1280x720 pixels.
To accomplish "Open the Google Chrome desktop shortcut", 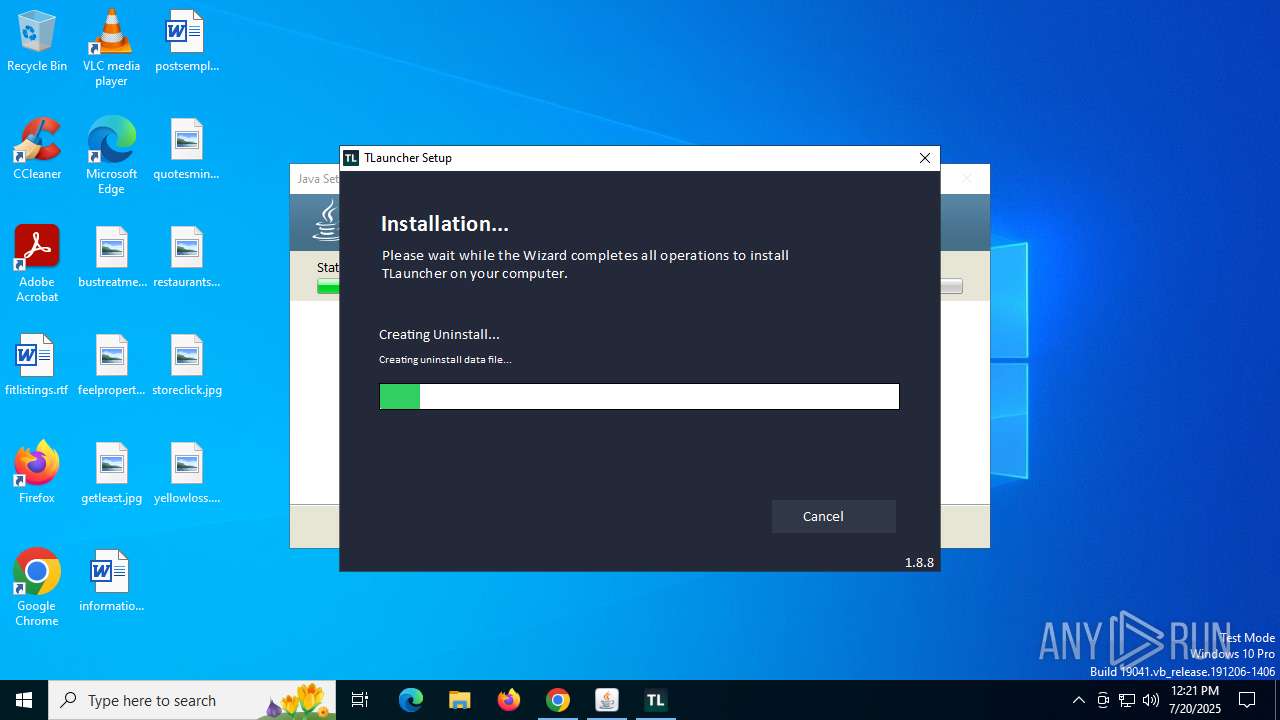I will click(37, 588).
